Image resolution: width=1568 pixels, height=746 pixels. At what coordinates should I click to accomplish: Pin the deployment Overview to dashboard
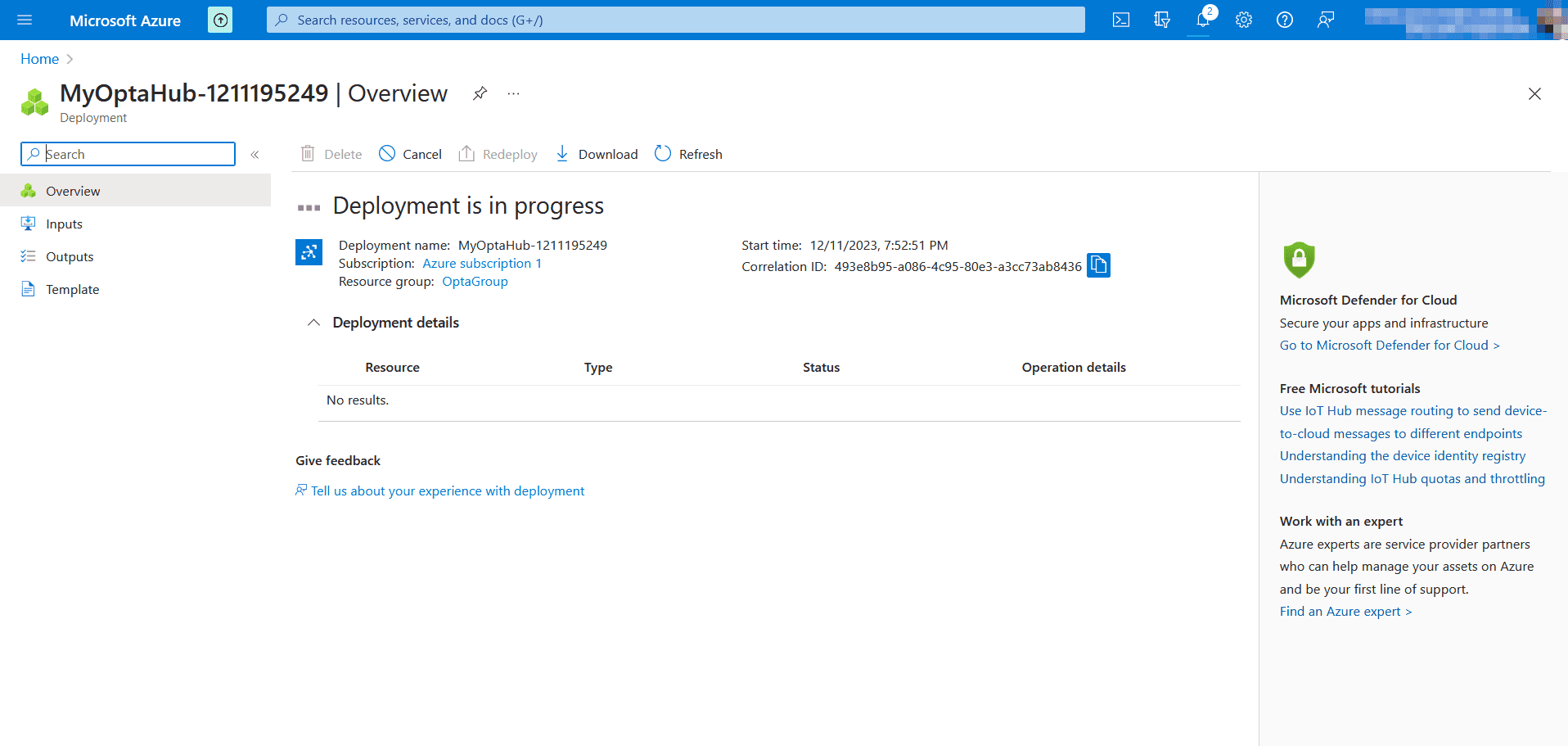480,93
